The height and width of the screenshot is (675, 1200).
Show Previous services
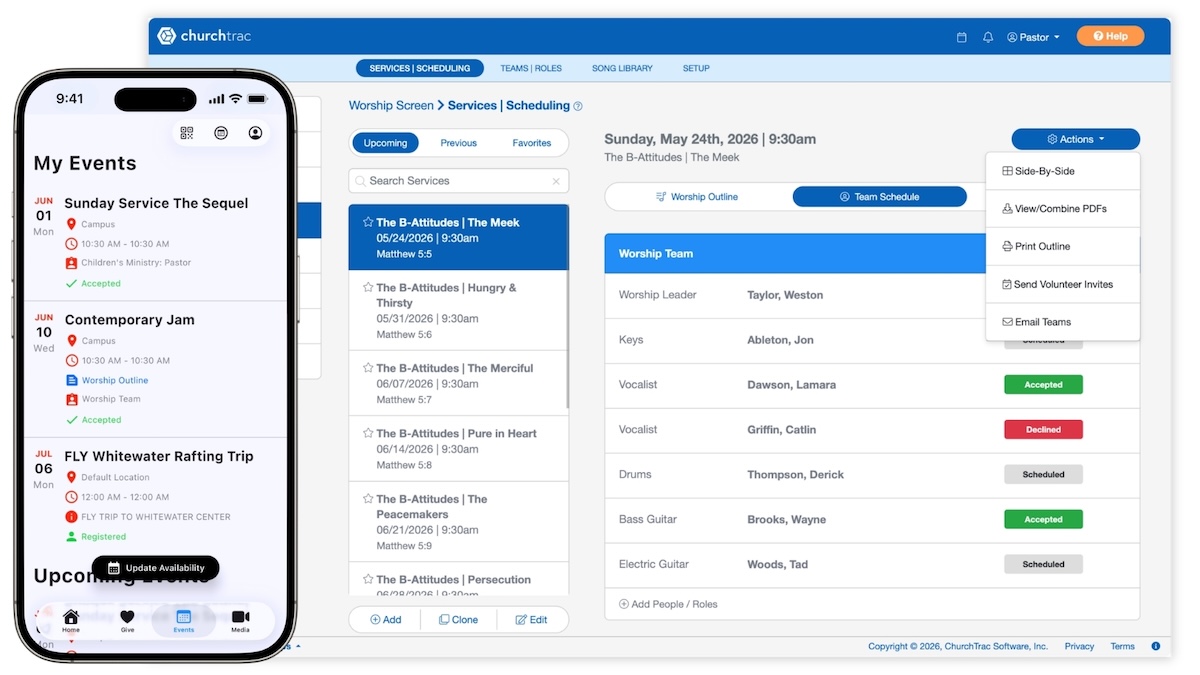458,143
